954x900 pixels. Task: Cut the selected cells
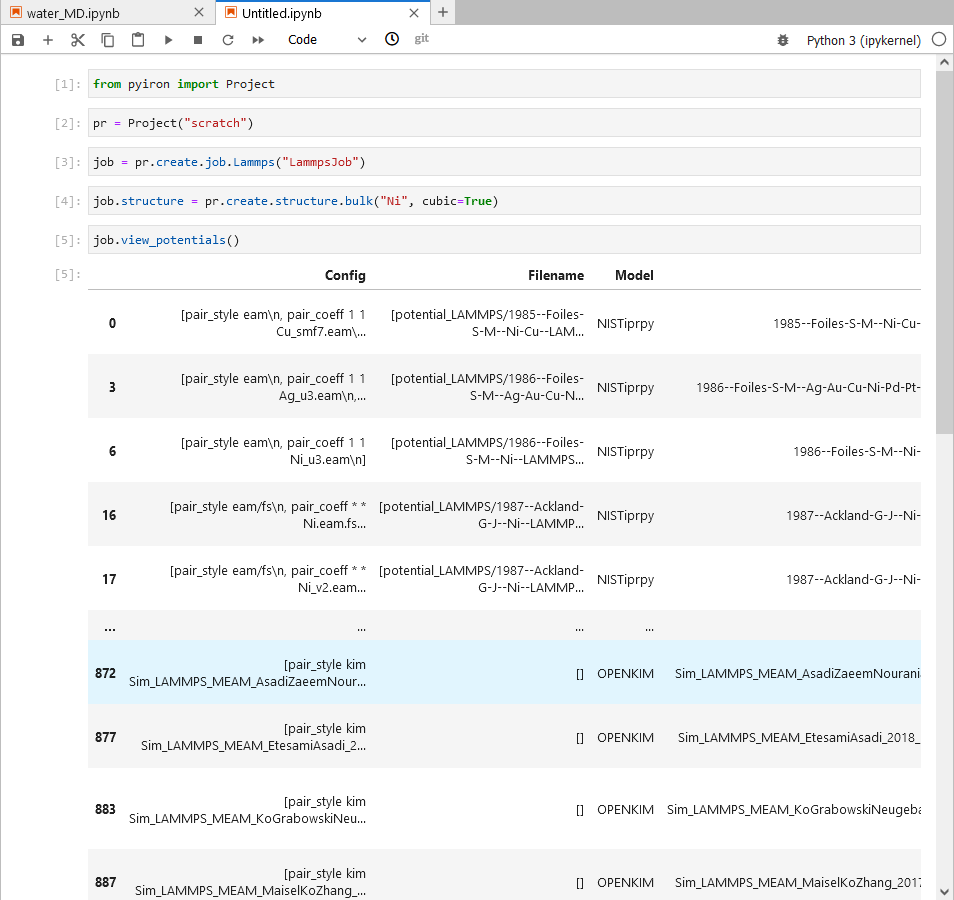[77, 39]
